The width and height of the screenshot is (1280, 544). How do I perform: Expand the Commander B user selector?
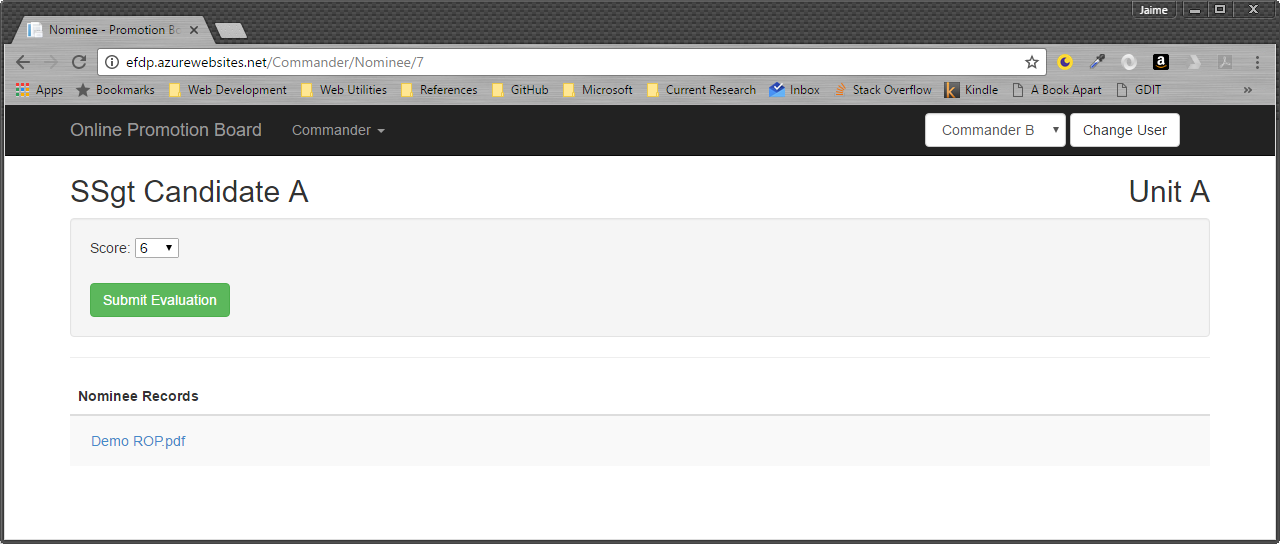[x=995, y=130]
